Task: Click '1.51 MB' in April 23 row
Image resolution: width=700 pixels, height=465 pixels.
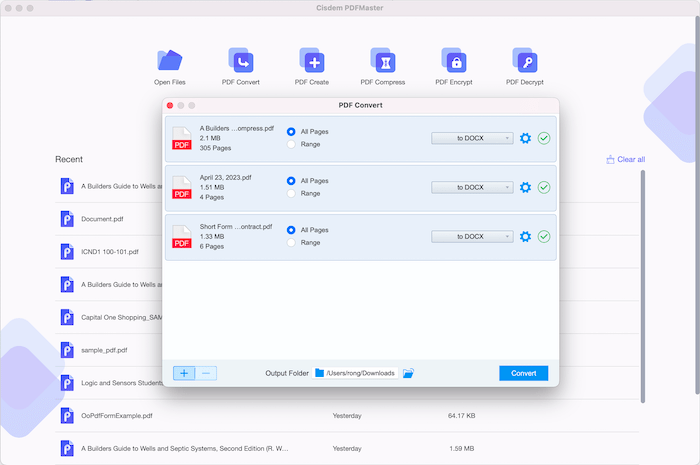Action: 212,187
